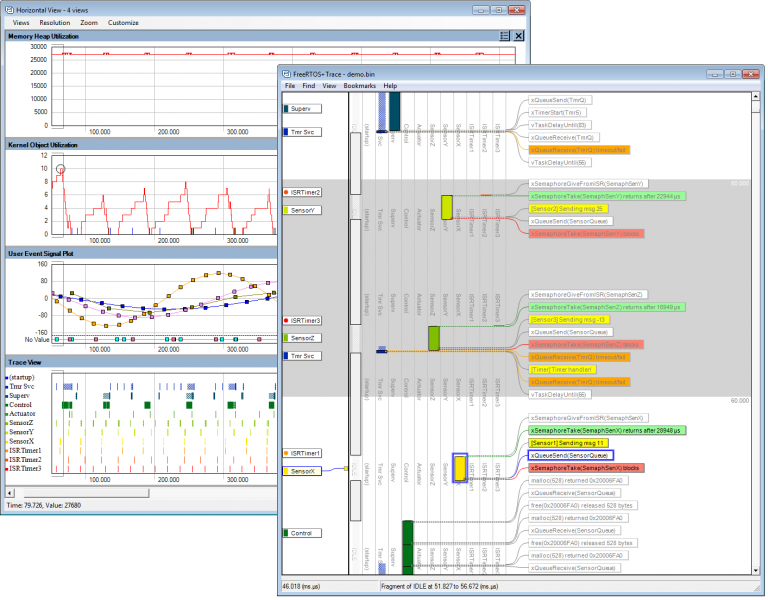Click the xQueueSend(TmrQ) event label
This screenshot has width=768, height=600.
pos(560,100)
